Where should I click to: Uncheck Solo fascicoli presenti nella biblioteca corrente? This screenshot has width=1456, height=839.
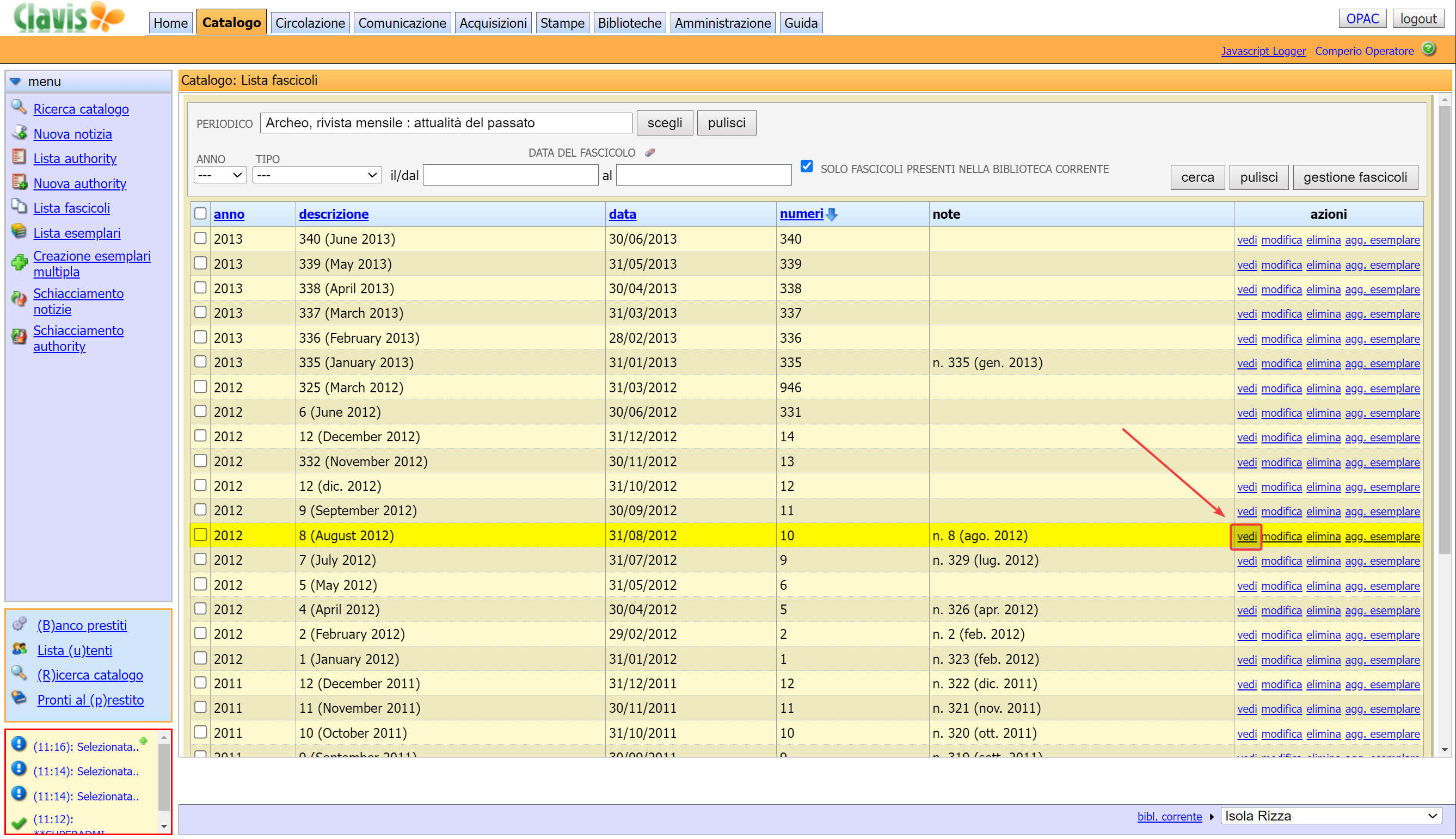(807, 167)
